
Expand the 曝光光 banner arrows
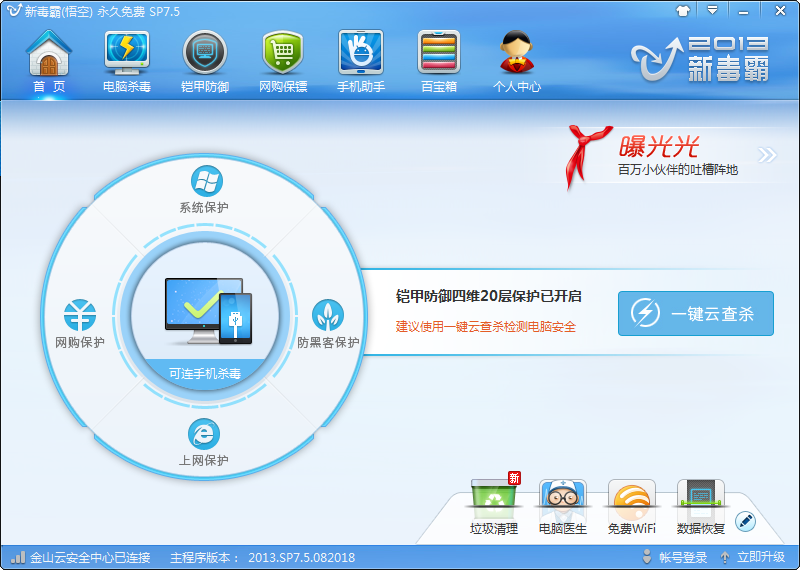tap(766, 155)
